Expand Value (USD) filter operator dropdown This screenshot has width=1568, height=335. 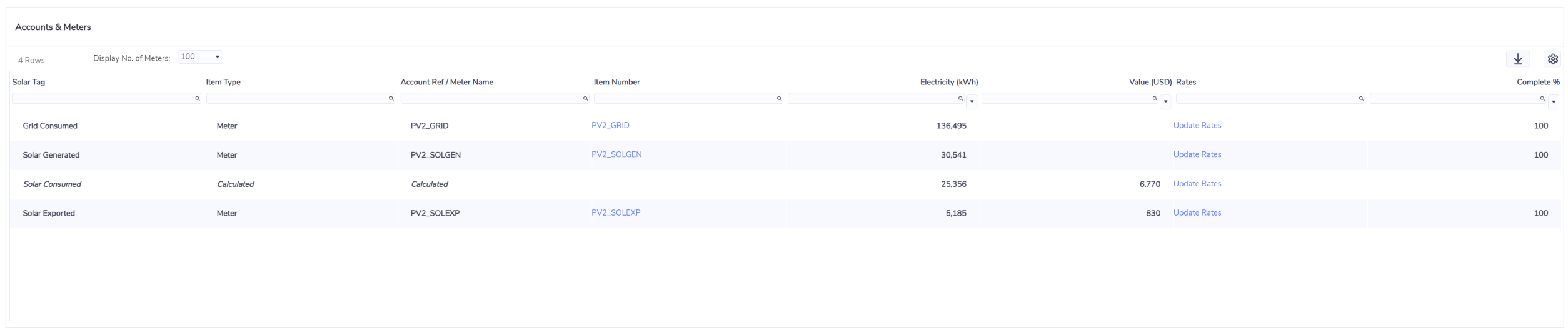pos(1165,101)
